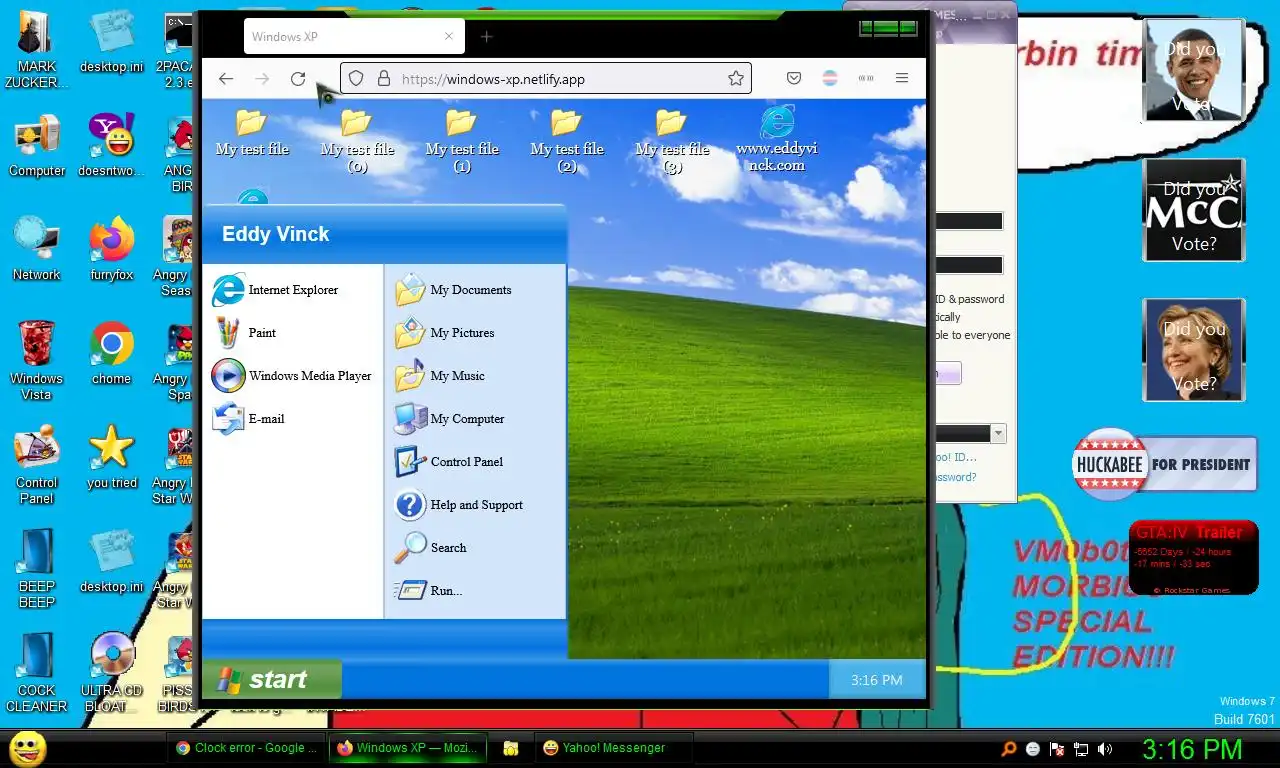
Task: Click the volume speaker tray icon
Action: point(1105,749)
